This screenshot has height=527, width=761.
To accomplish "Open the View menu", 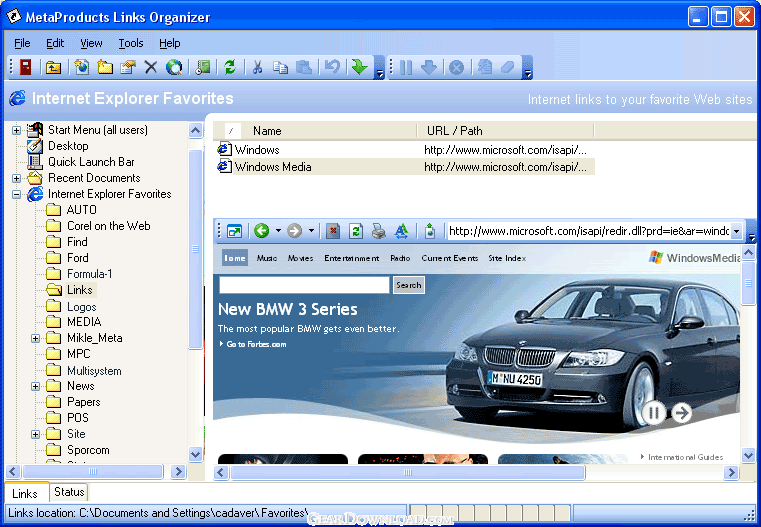I will 91,43.
